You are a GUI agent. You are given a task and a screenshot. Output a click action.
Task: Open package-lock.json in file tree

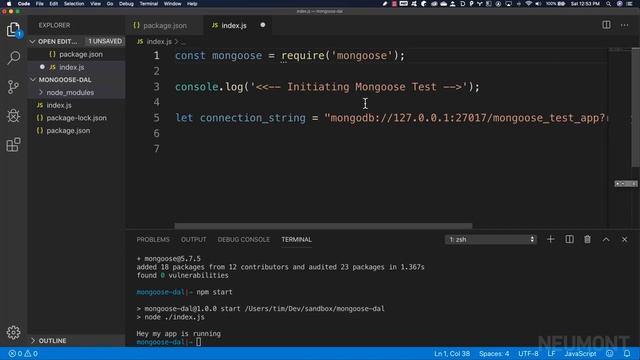click(76, 118)
